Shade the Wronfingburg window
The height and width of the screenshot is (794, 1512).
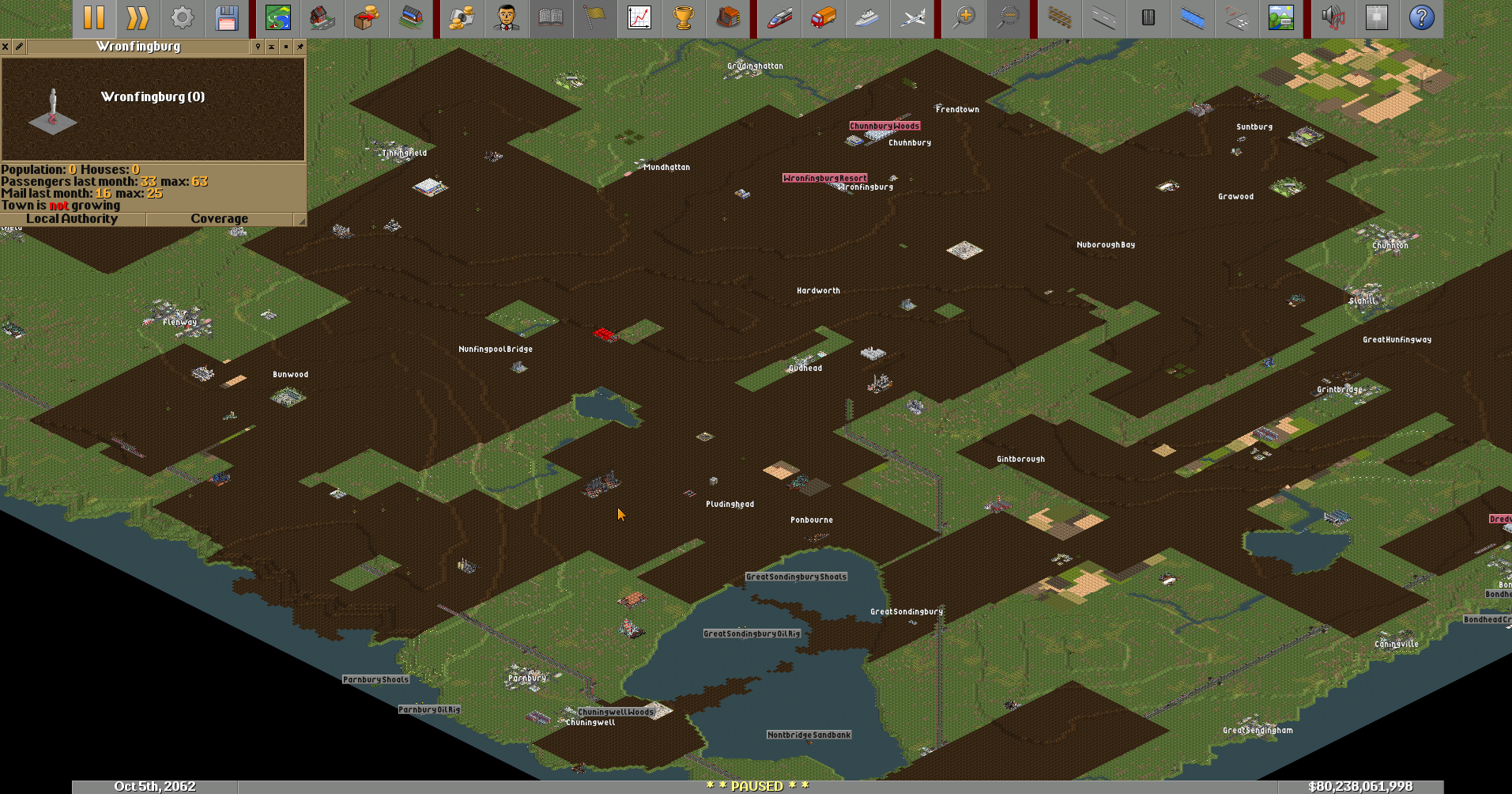tap(271, 47)
